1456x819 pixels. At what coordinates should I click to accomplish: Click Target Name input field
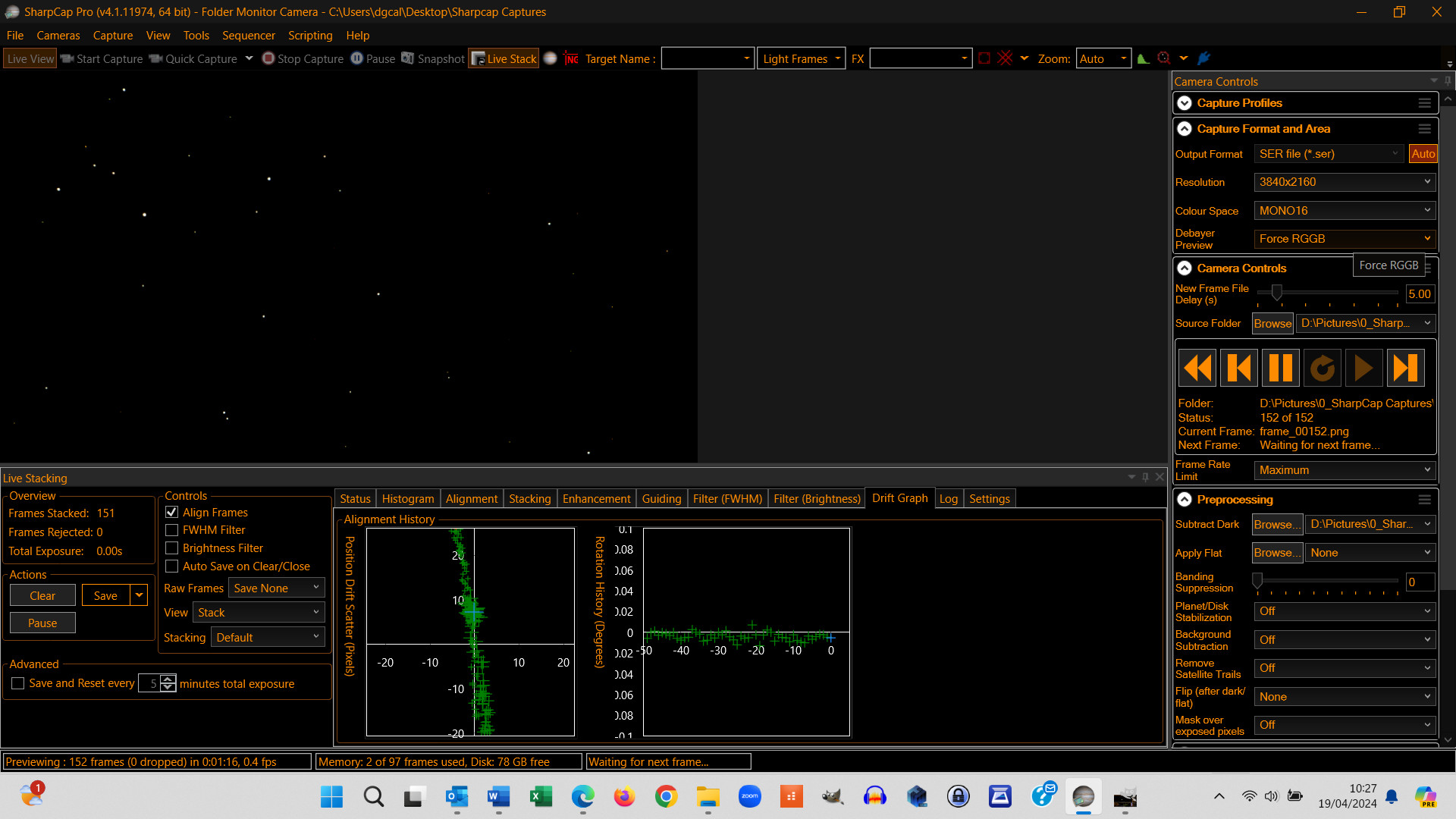(706, 58)
